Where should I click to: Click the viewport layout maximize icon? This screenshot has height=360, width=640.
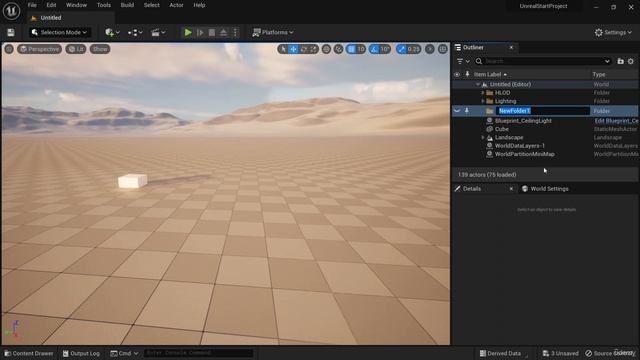pos(443,49)
